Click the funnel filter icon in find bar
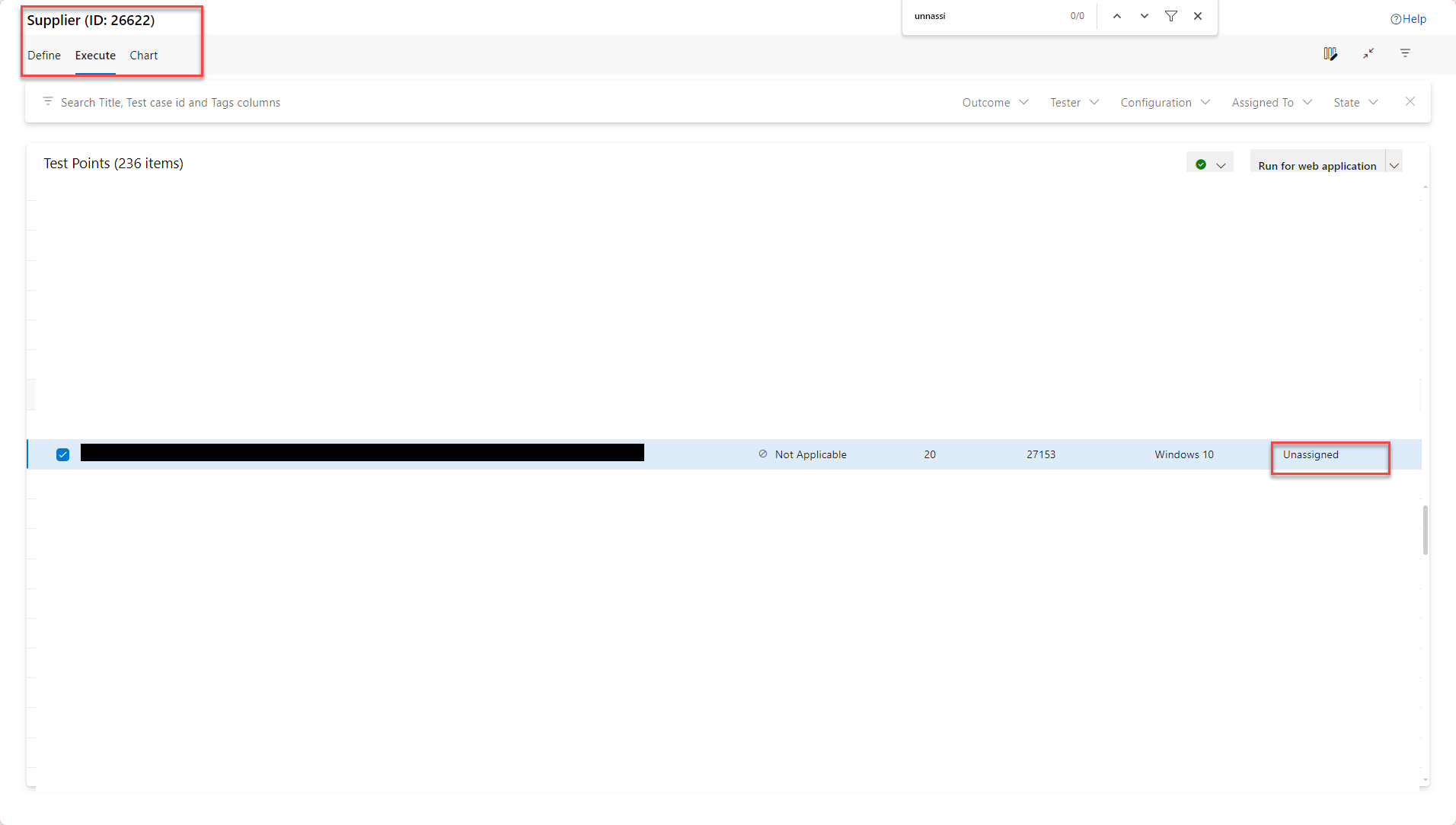The height and width of the screenshot is (825, 1456). coord(1170,15)
